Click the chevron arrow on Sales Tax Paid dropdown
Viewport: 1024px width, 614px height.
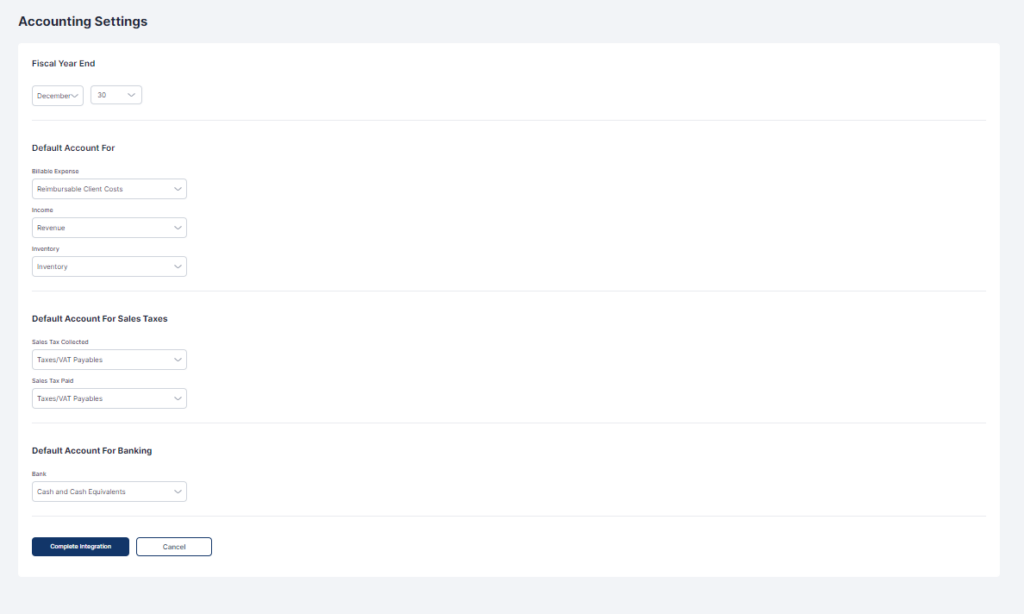point(177,398)
